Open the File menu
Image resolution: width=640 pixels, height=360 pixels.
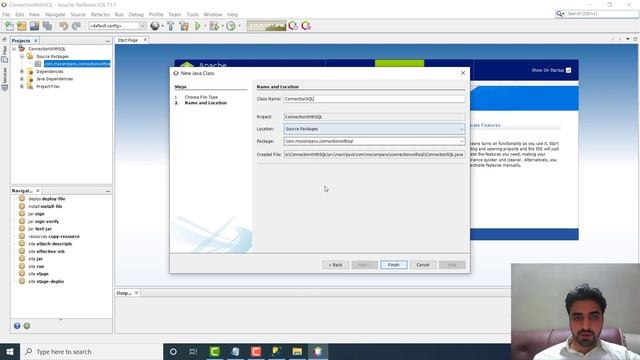pyautogui.click(x=6, y=14)
